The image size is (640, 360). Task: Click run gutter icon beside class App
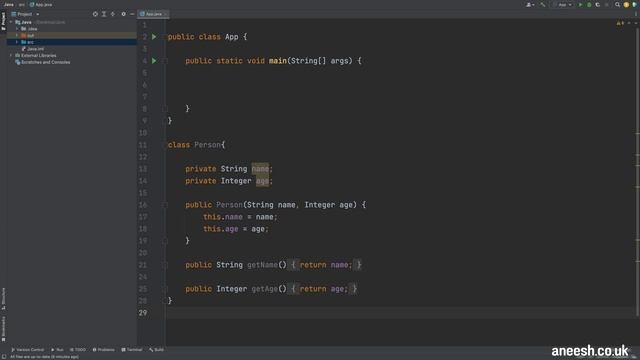154,37
